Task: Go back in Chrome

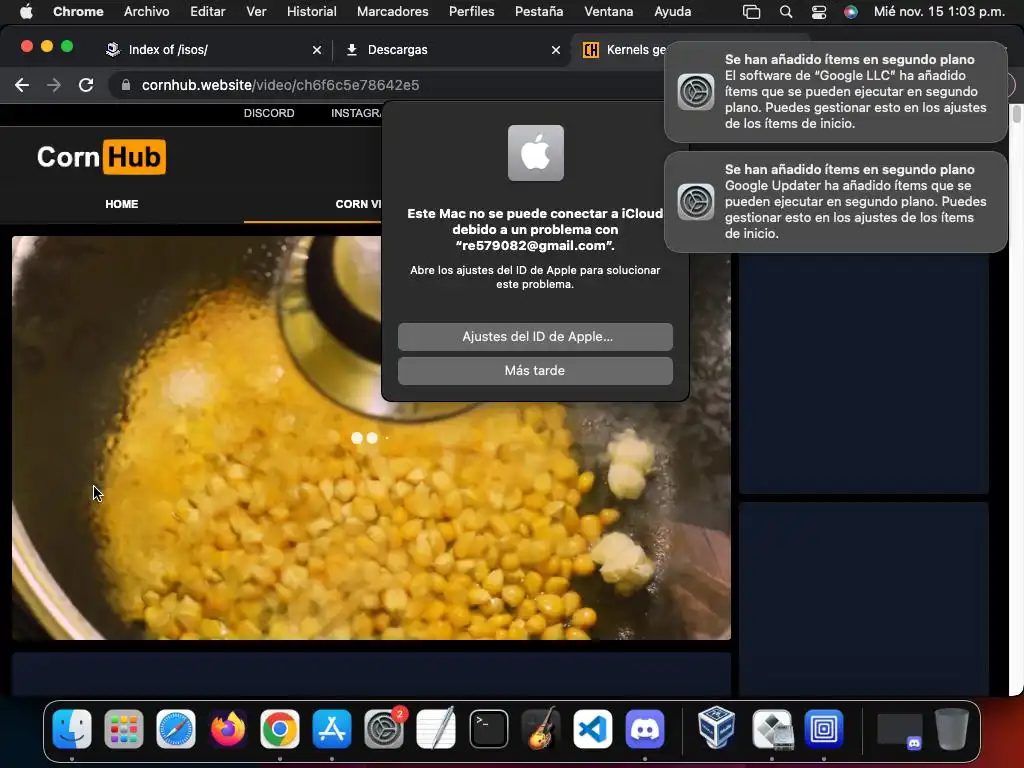Action: [22, 85]
